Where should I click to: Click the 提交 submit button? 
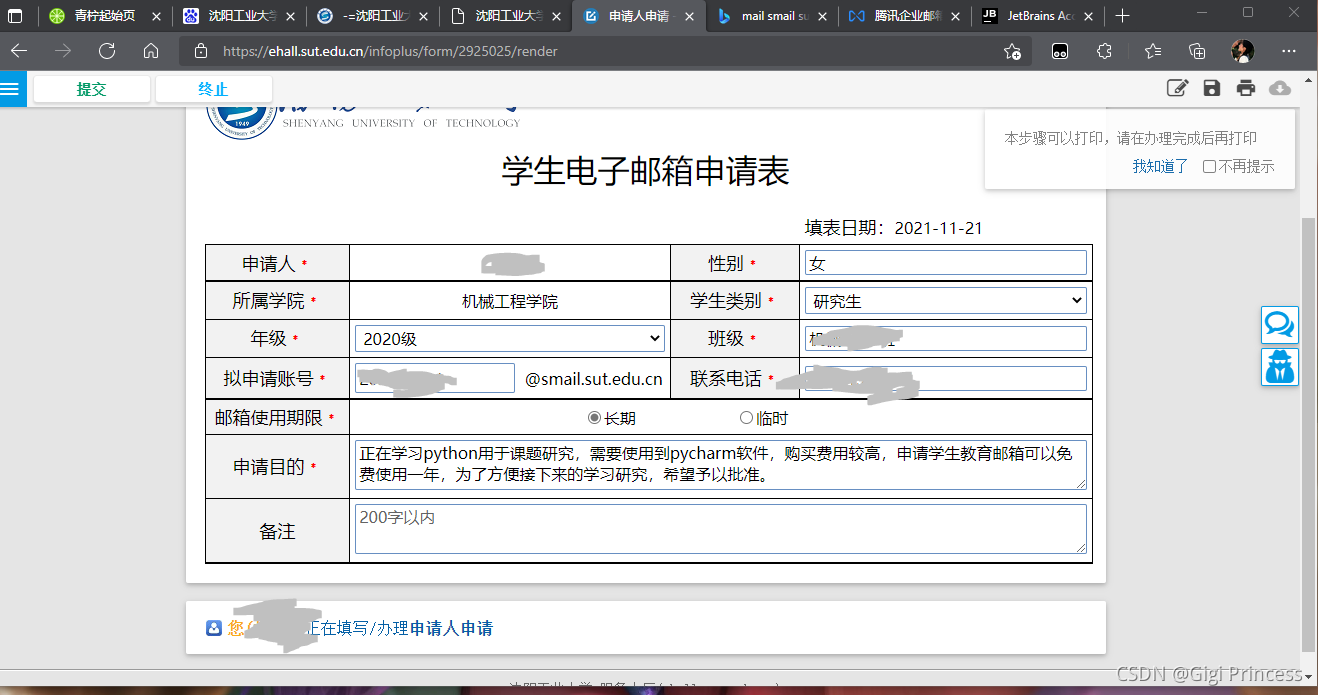92,89
